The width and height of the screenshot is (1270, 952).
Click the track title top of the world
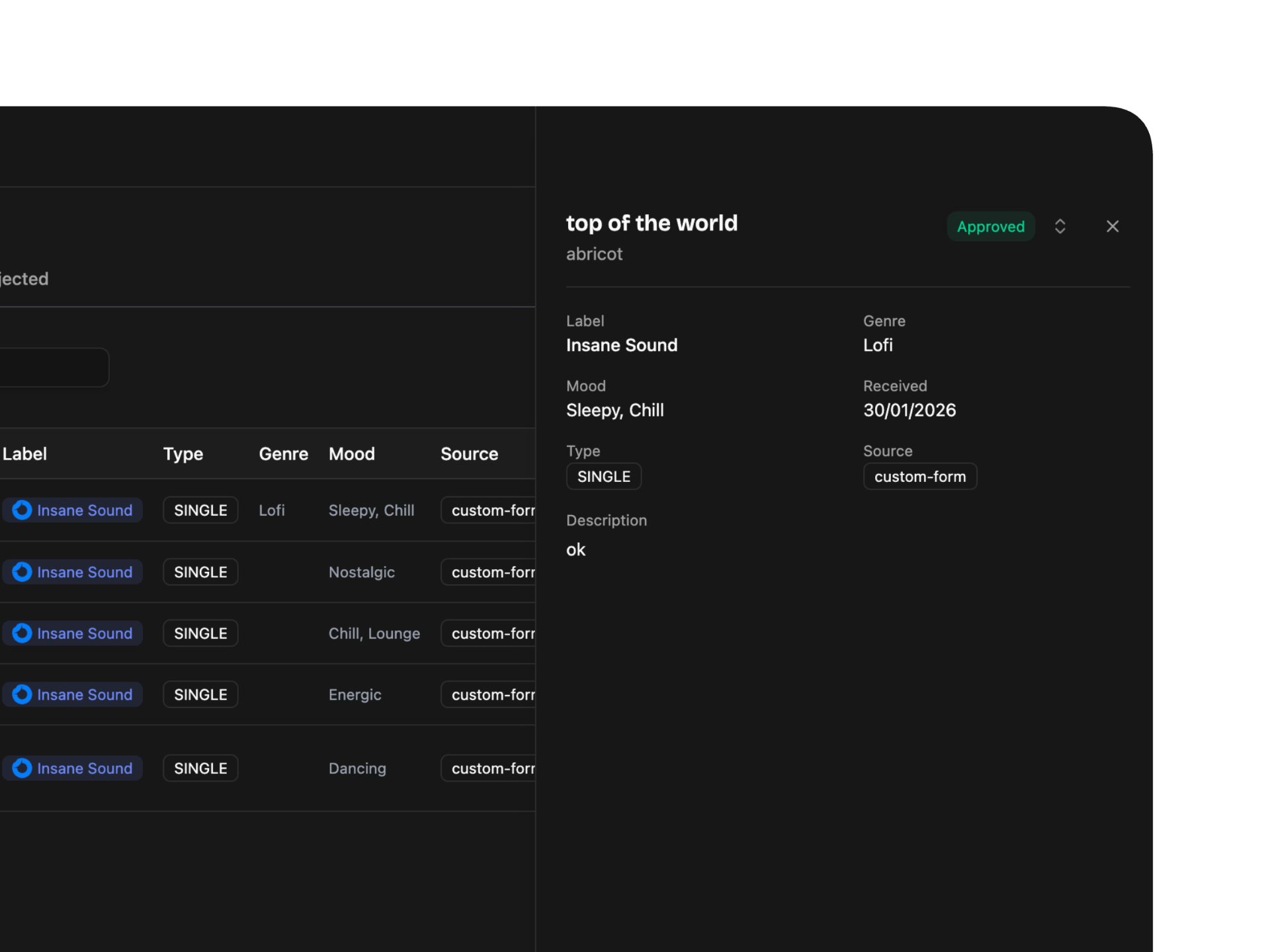point(652,223)
